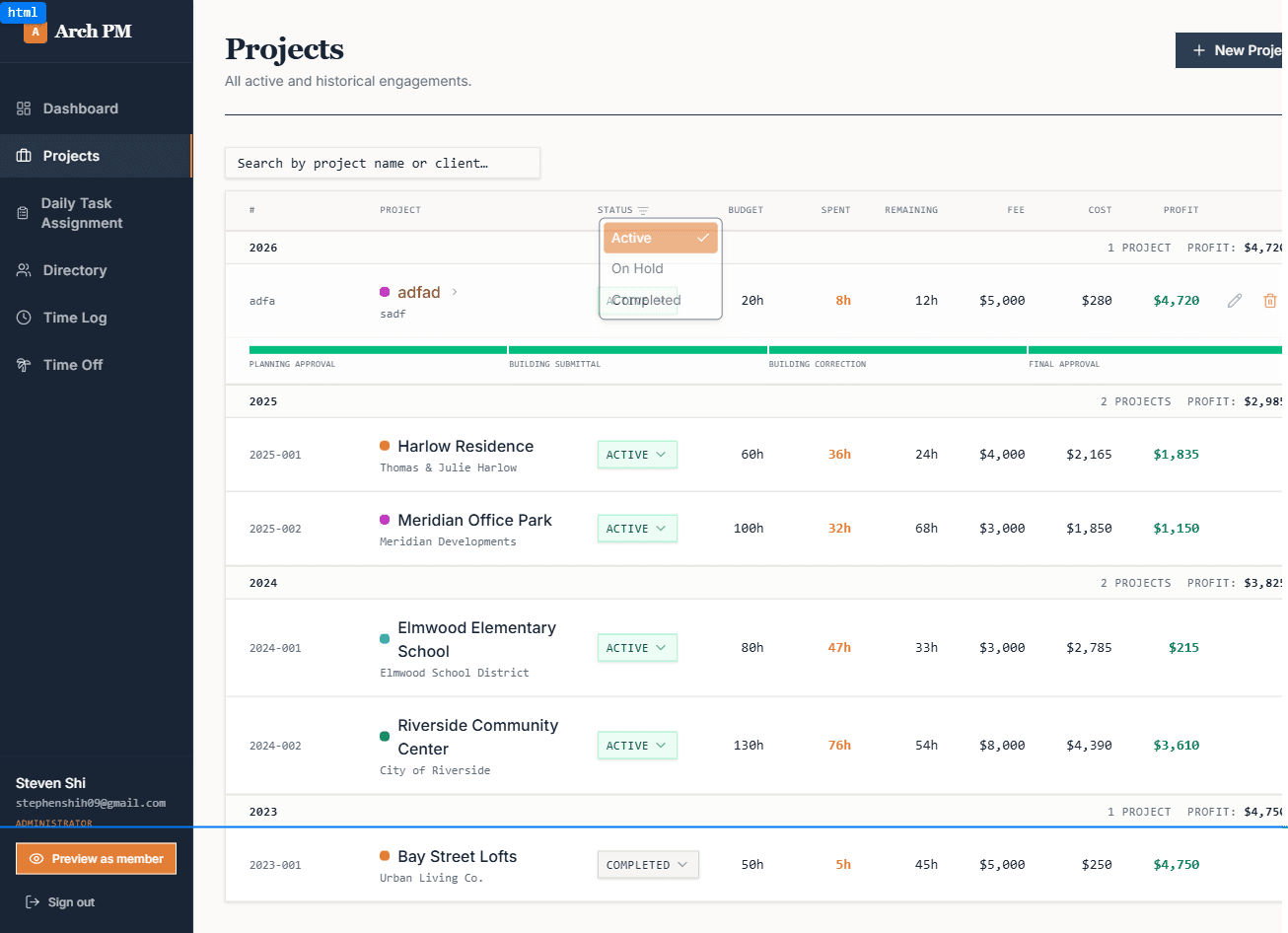The height and width of the screenshot is (933, 1288).
Task: Select the Projects sidebar item
Action: tap(96, 156)
